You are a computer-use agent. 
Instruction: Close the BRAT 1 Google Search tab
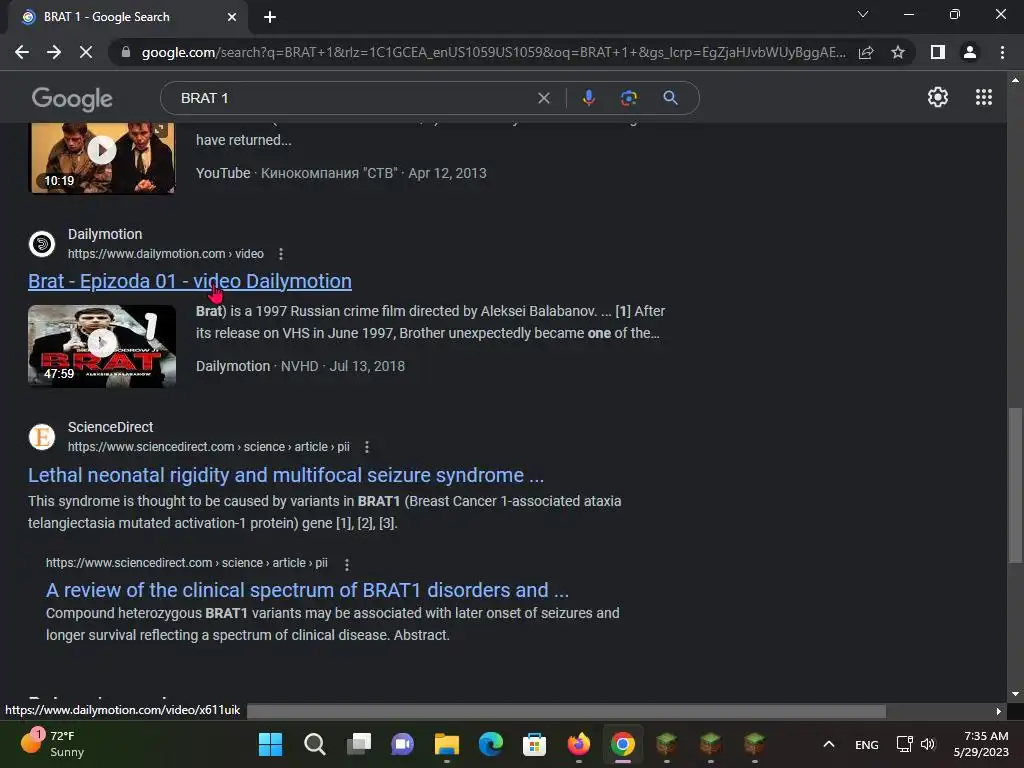coord(232,17)
